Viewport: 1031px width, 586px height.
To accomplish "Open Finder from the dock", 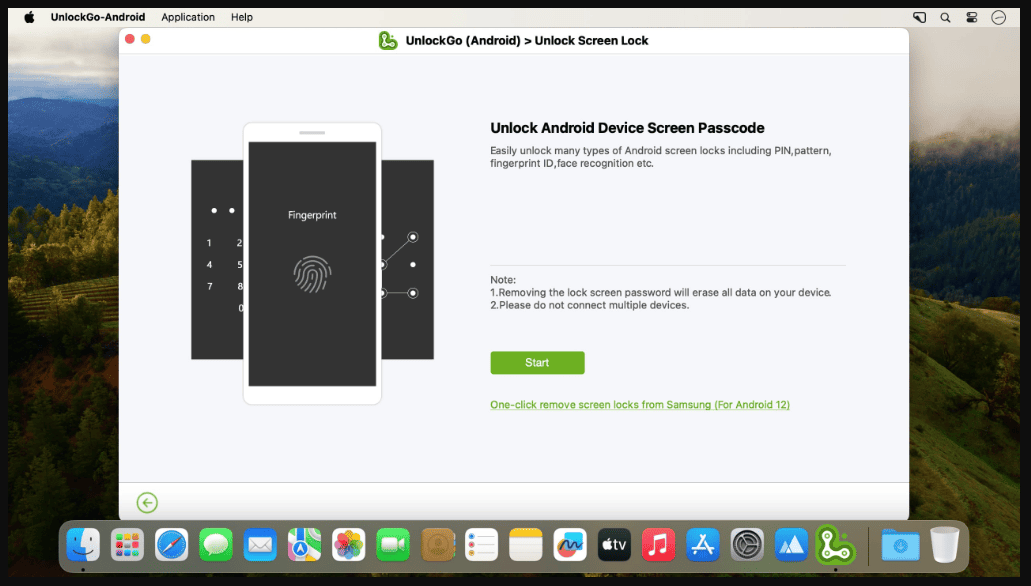I will (83, 545).
